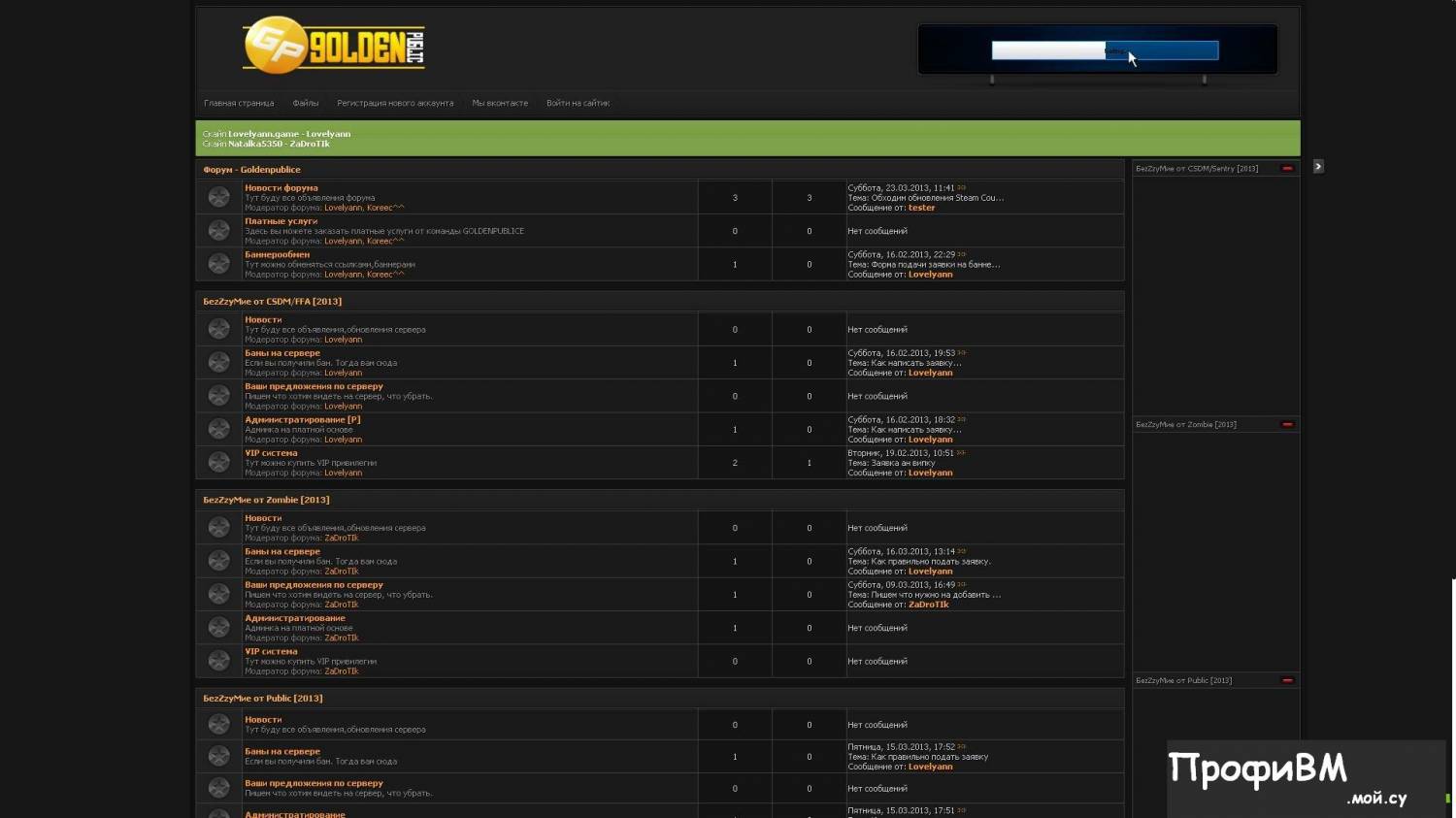Collapse the CSDM/Sentry [2013] sidebar block
Screen dimensions: 1456x818
[x=1287, y=168]
